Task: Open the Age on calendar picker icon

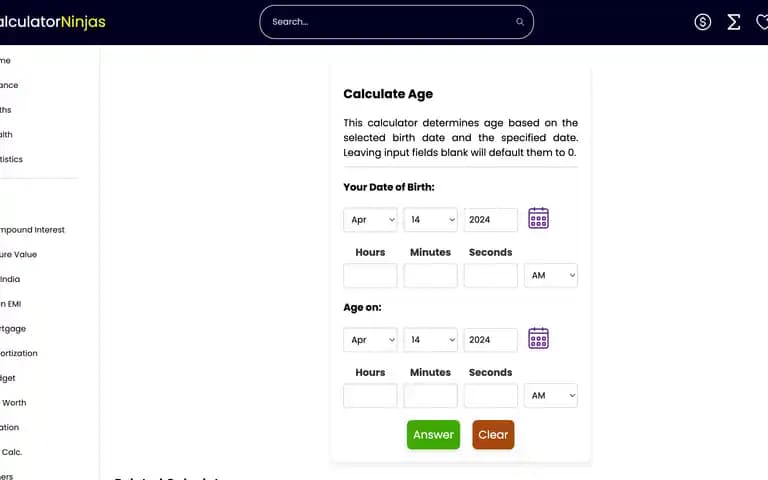Action: click(538, 338)
